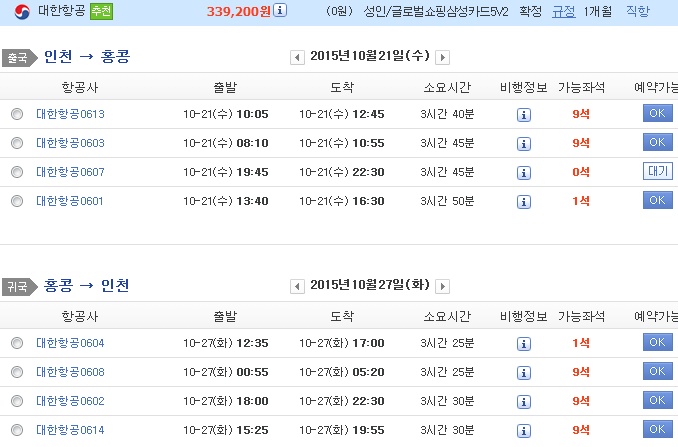Open 대한항공0602 flight link

click(70, 401)
